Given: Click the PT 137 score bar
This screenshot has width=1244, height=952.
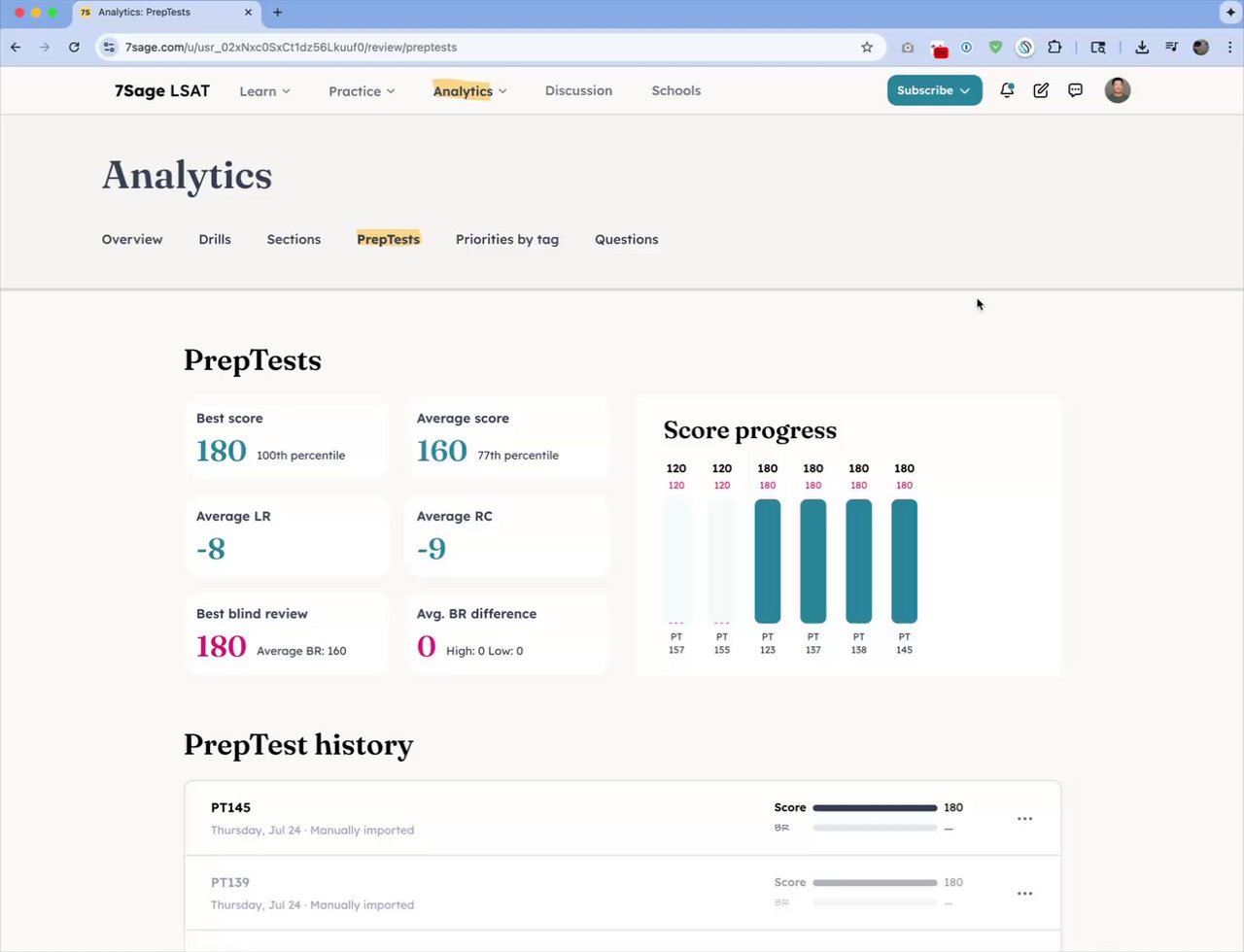Looking at the screenshot, I should pos(813,561).
